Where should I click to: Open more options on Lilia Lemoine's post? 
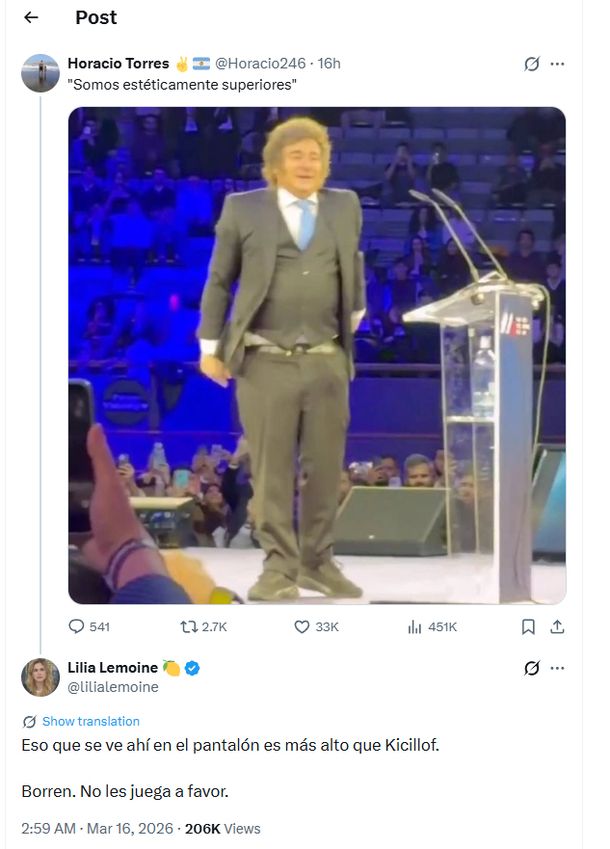pos(558,668)
